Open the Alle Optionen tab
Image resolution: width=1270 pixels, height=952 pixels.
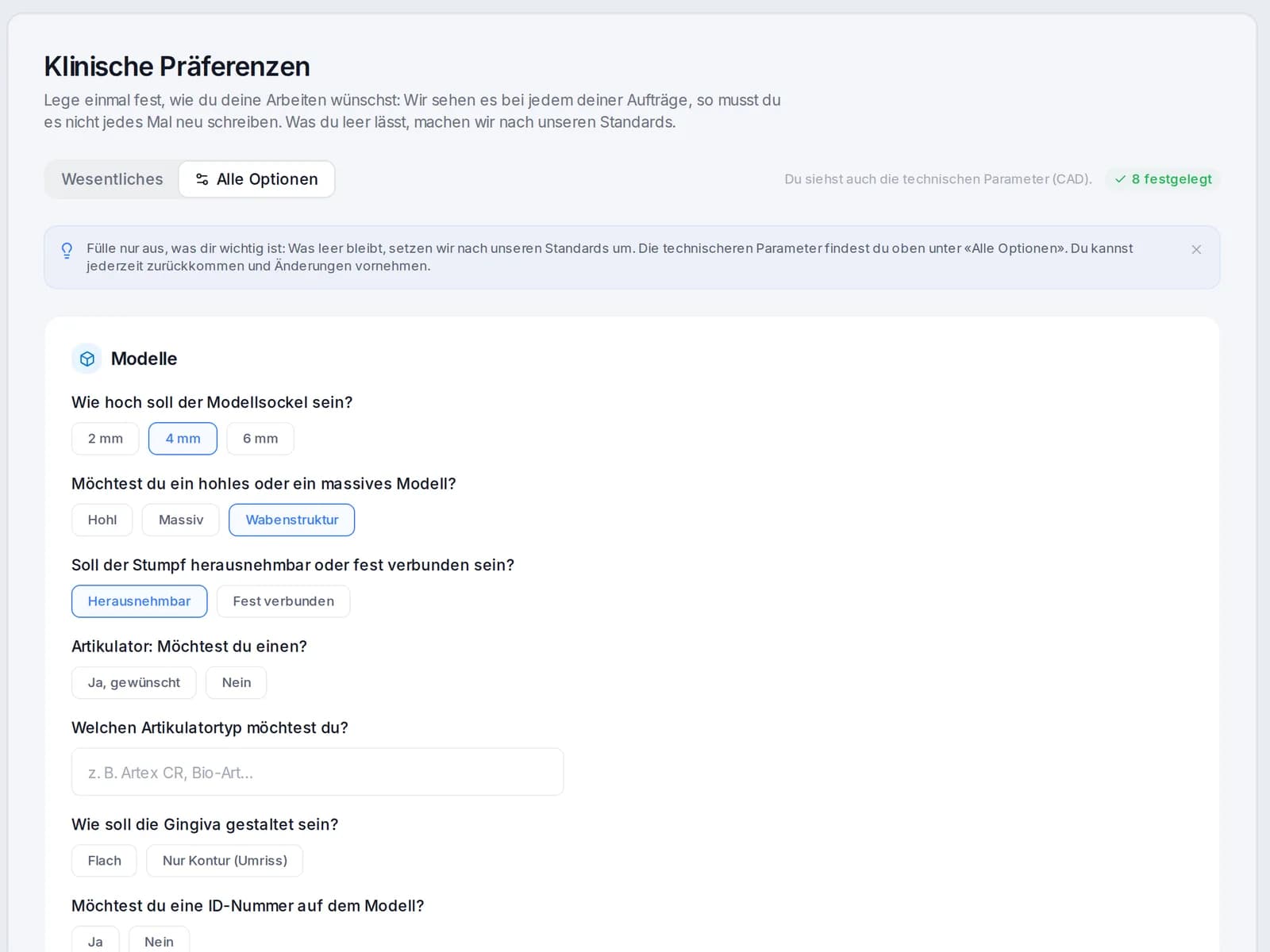point(256,179)
